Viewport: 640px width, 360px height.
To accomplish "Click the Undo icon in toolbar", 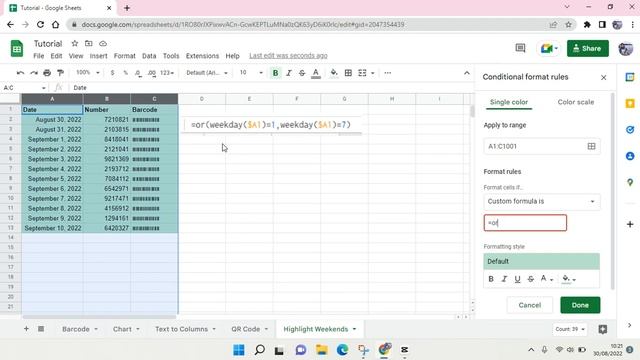I will pos(20,73).
